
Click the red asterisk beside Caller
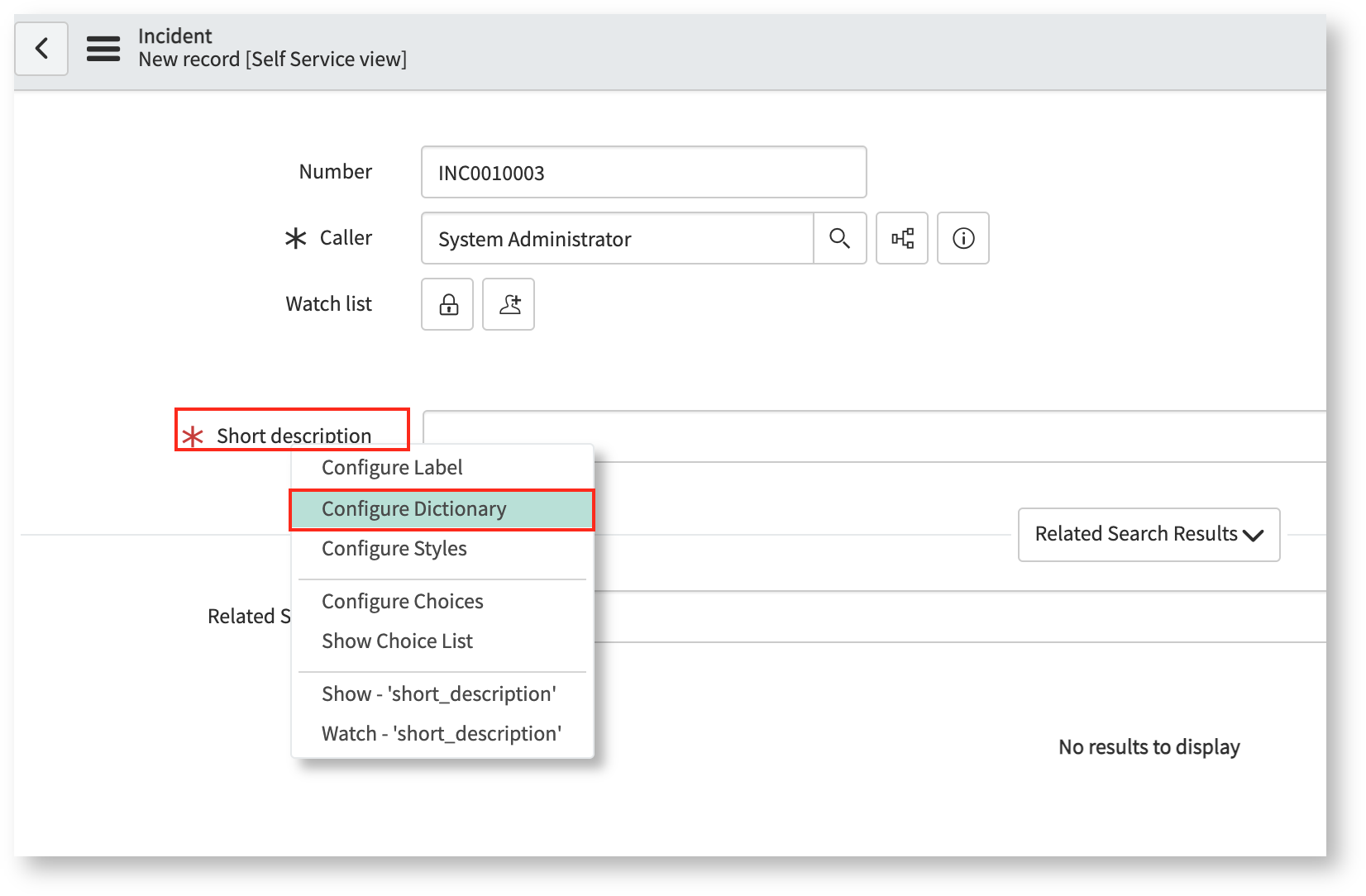(x=297, y=238)
